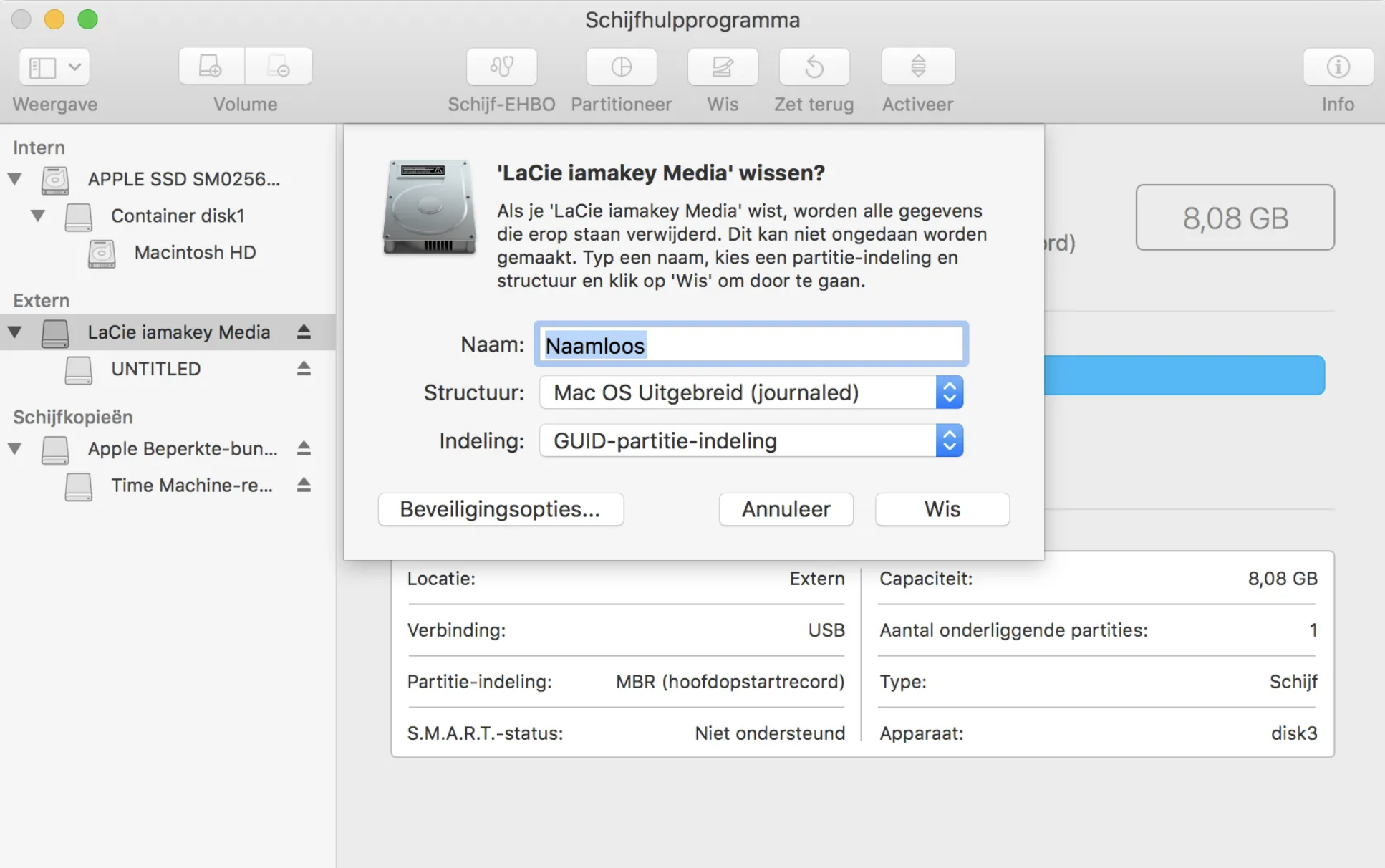Eject the Apple Beperkte-bun disk image
1385x868 pixels.
(x=303, y=448)
